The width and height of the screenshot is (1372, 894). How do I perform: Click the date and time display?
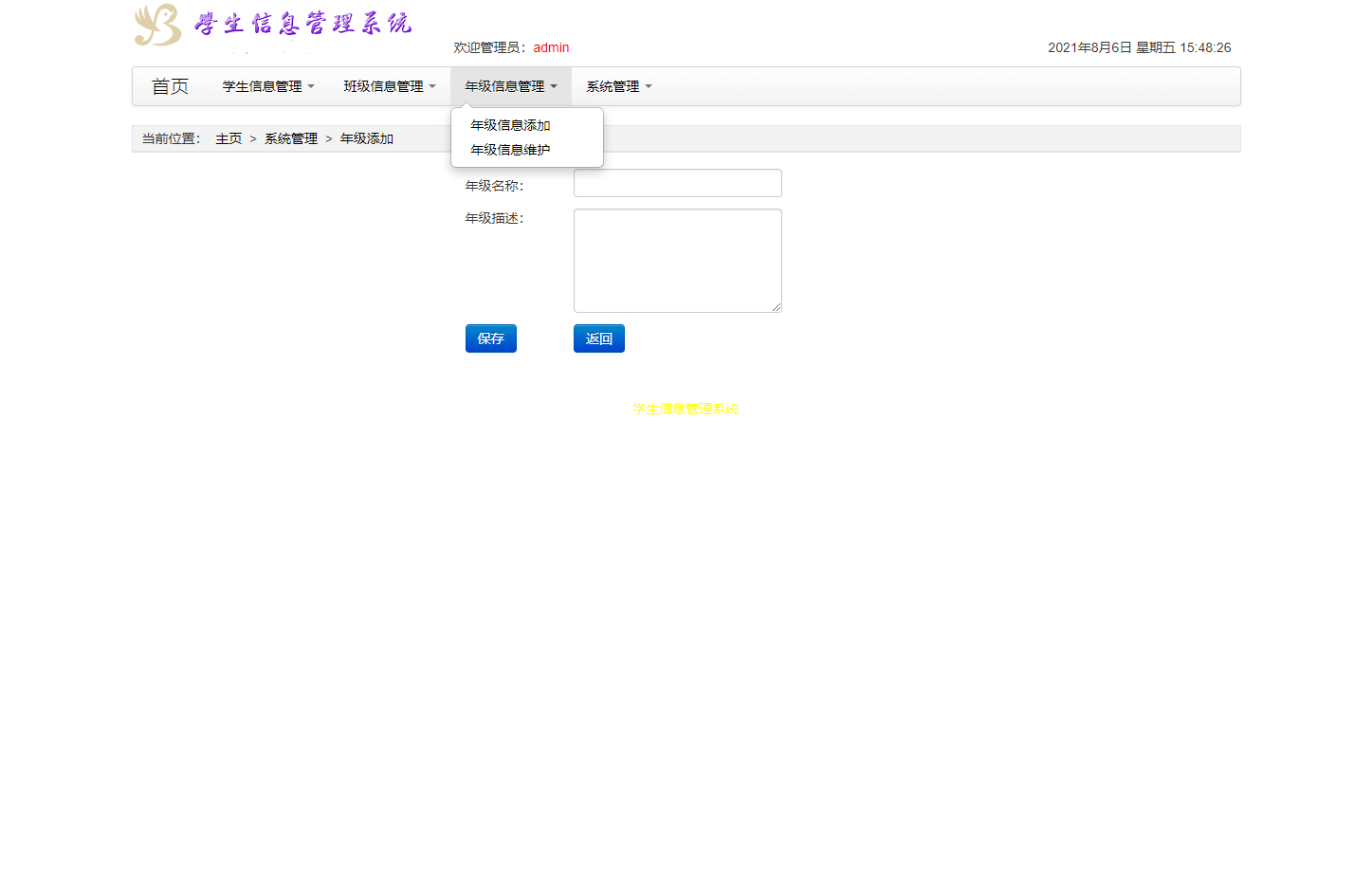[x=1138, y=47]
